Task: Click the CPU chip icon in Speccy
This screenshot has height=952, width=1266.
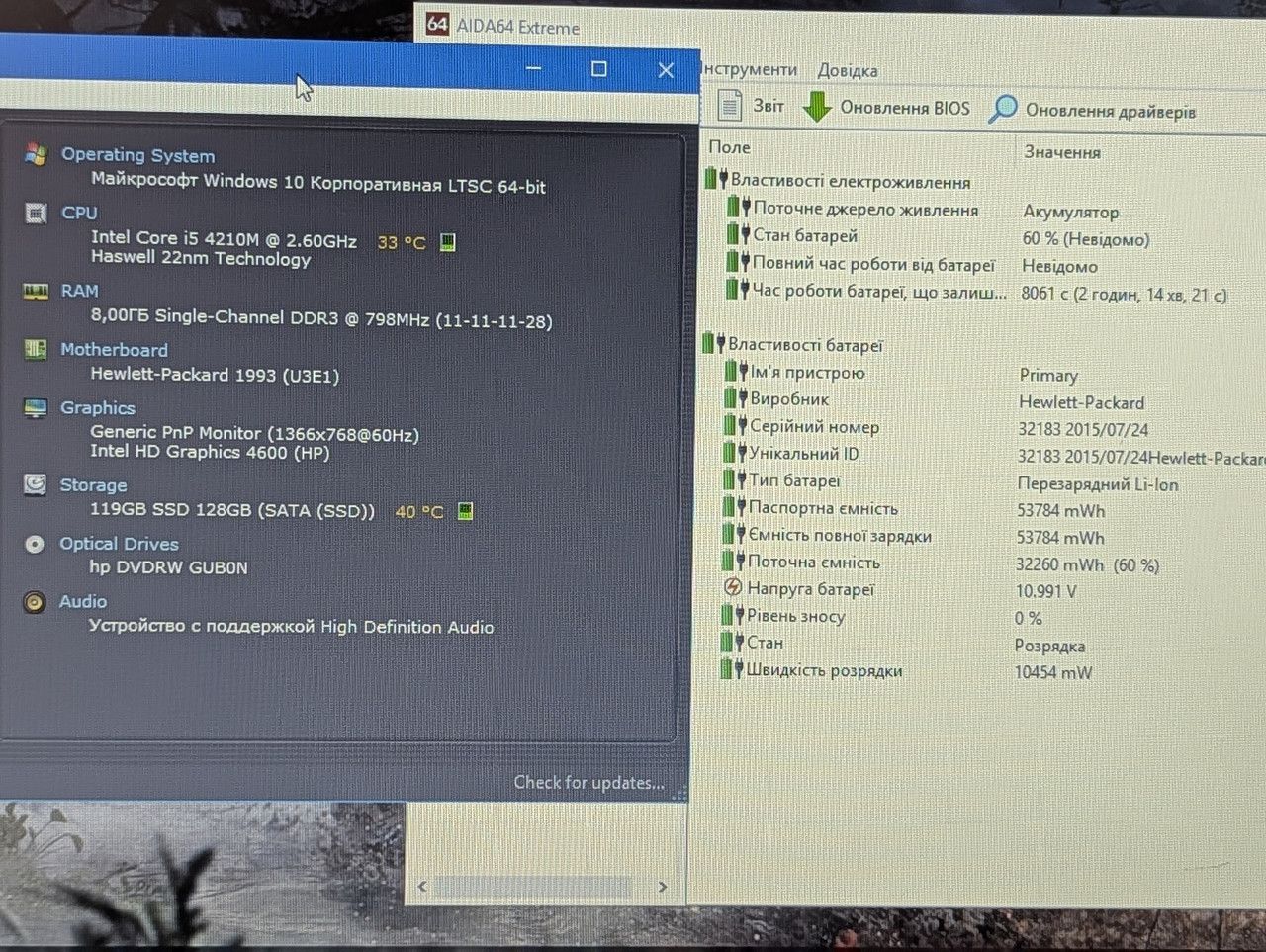Action: point(36,213)
